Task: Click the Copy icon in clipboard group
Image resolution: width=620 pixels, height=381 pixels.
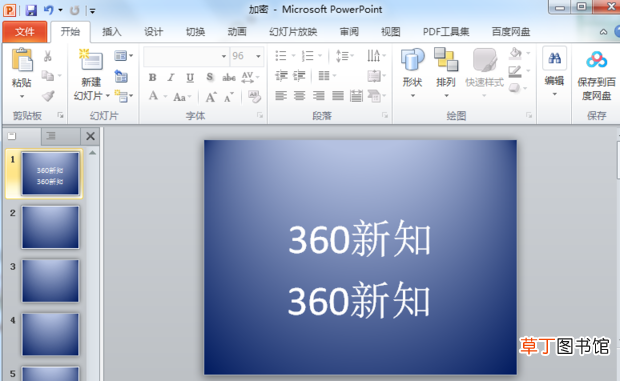Action: coord(47,75)
